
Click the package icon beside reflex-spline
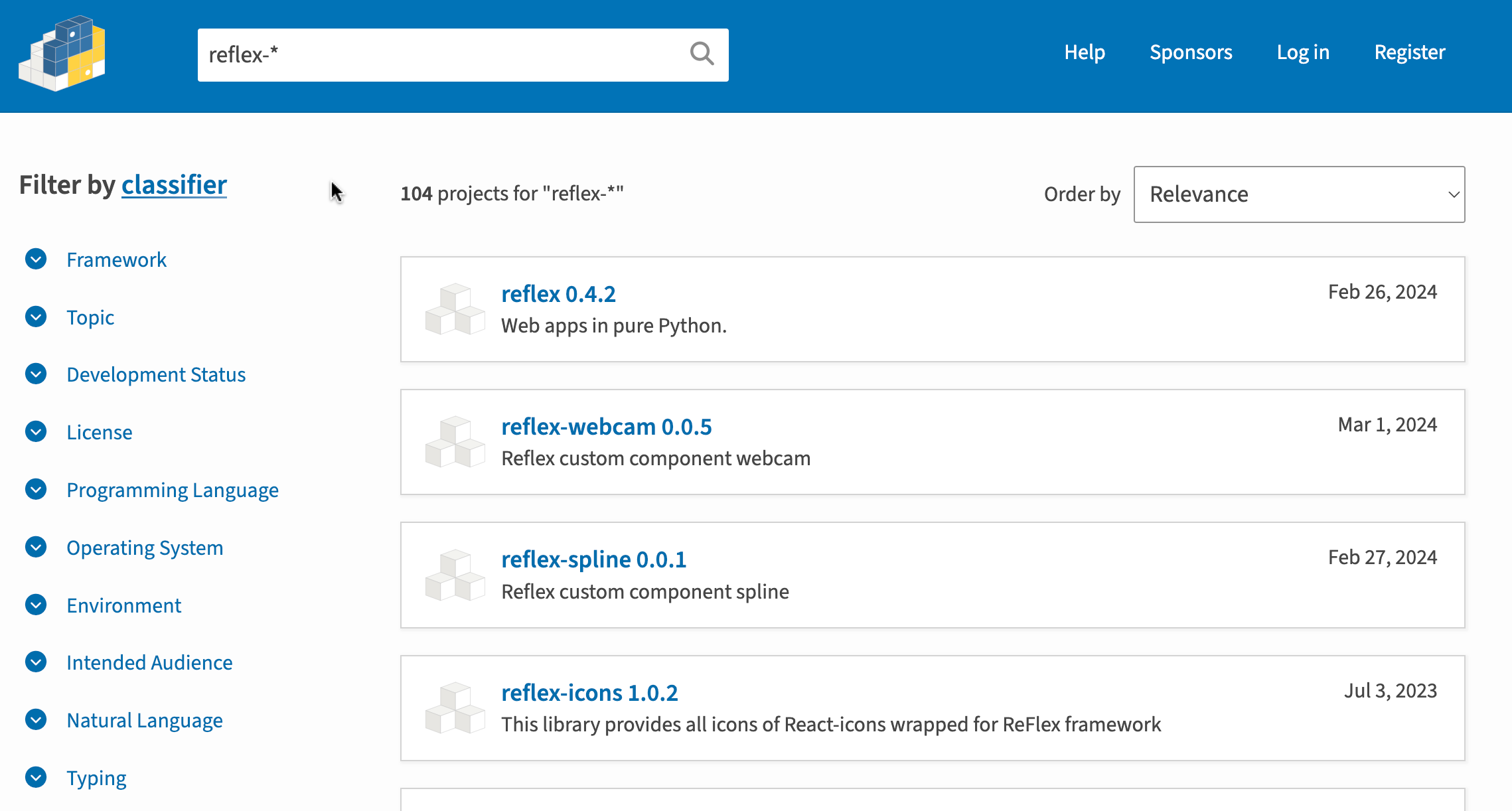coord(455,575)
